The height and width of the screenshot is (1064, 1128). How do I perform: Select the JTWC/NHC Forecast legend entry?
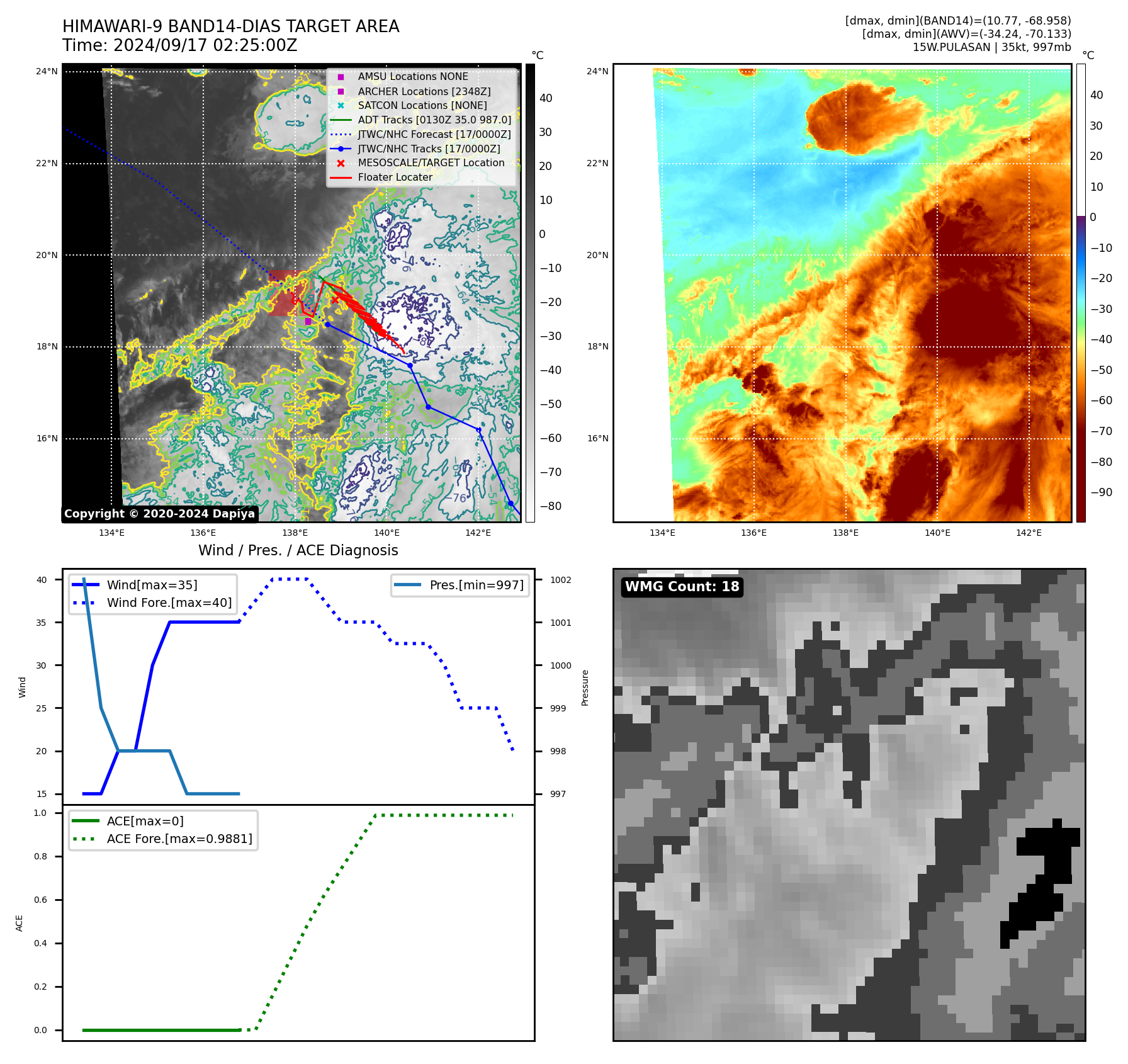point(434,135)
